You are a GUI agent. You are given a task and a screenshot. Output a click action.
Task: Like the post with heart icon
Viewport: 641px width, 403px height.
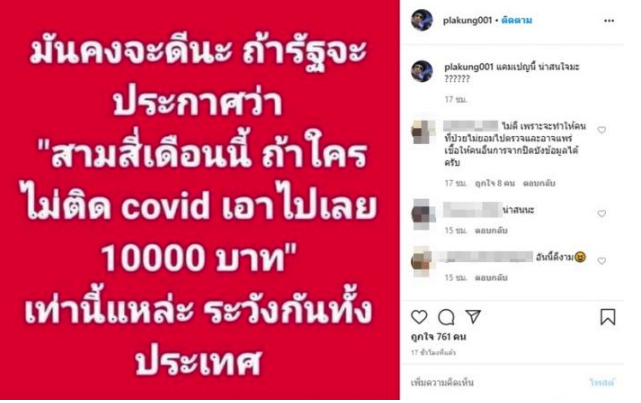(x=419, y=317)
